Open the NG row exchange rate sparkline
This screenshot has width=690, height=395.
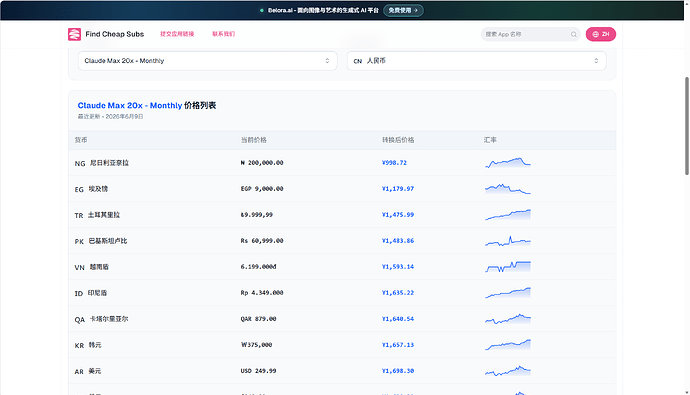(x=508, y=163)
